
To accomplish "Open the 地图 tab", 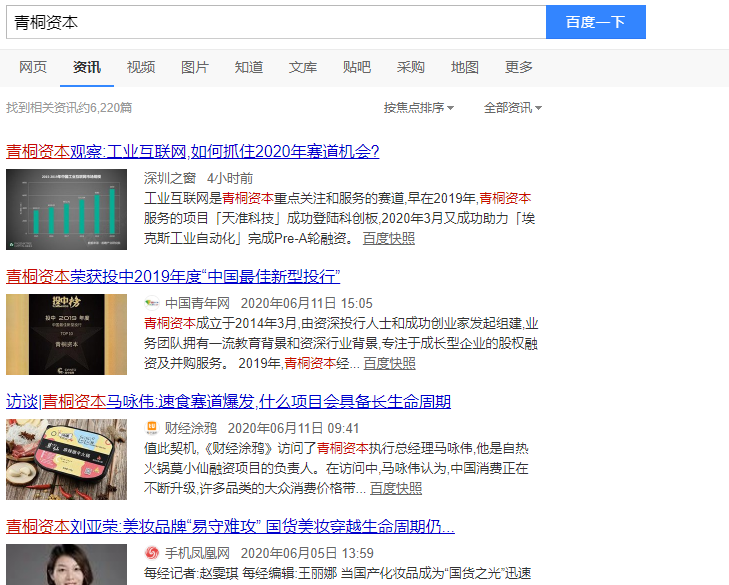I will click(x=464, y=67).
